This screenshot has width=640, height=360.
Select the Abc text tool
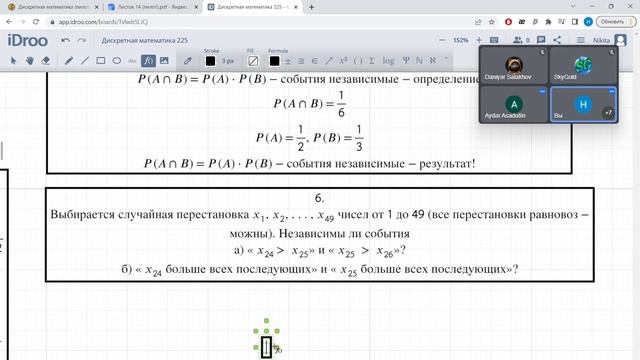[x=132, y=61]
